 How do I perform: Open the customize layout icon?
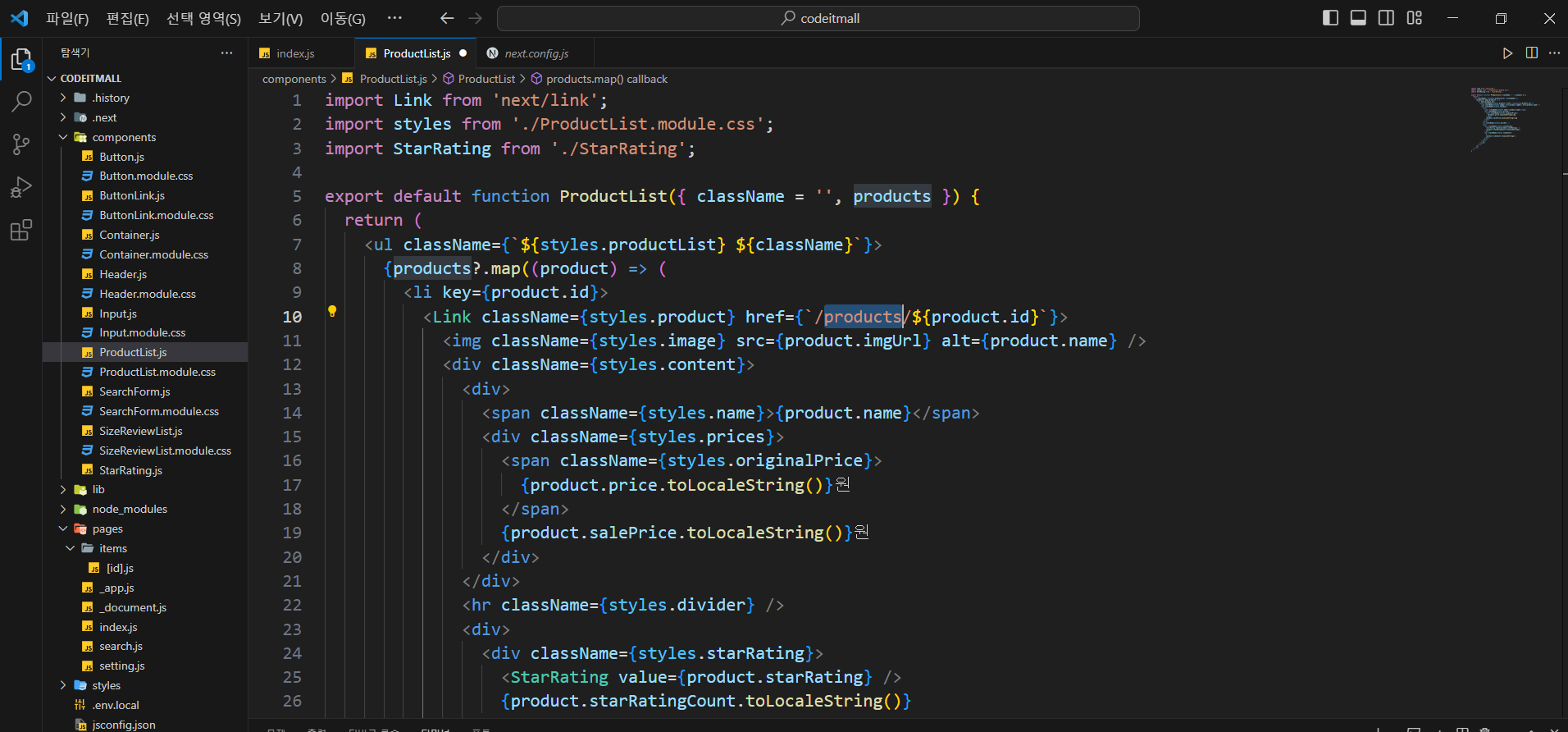click(x=1415, y=18)
